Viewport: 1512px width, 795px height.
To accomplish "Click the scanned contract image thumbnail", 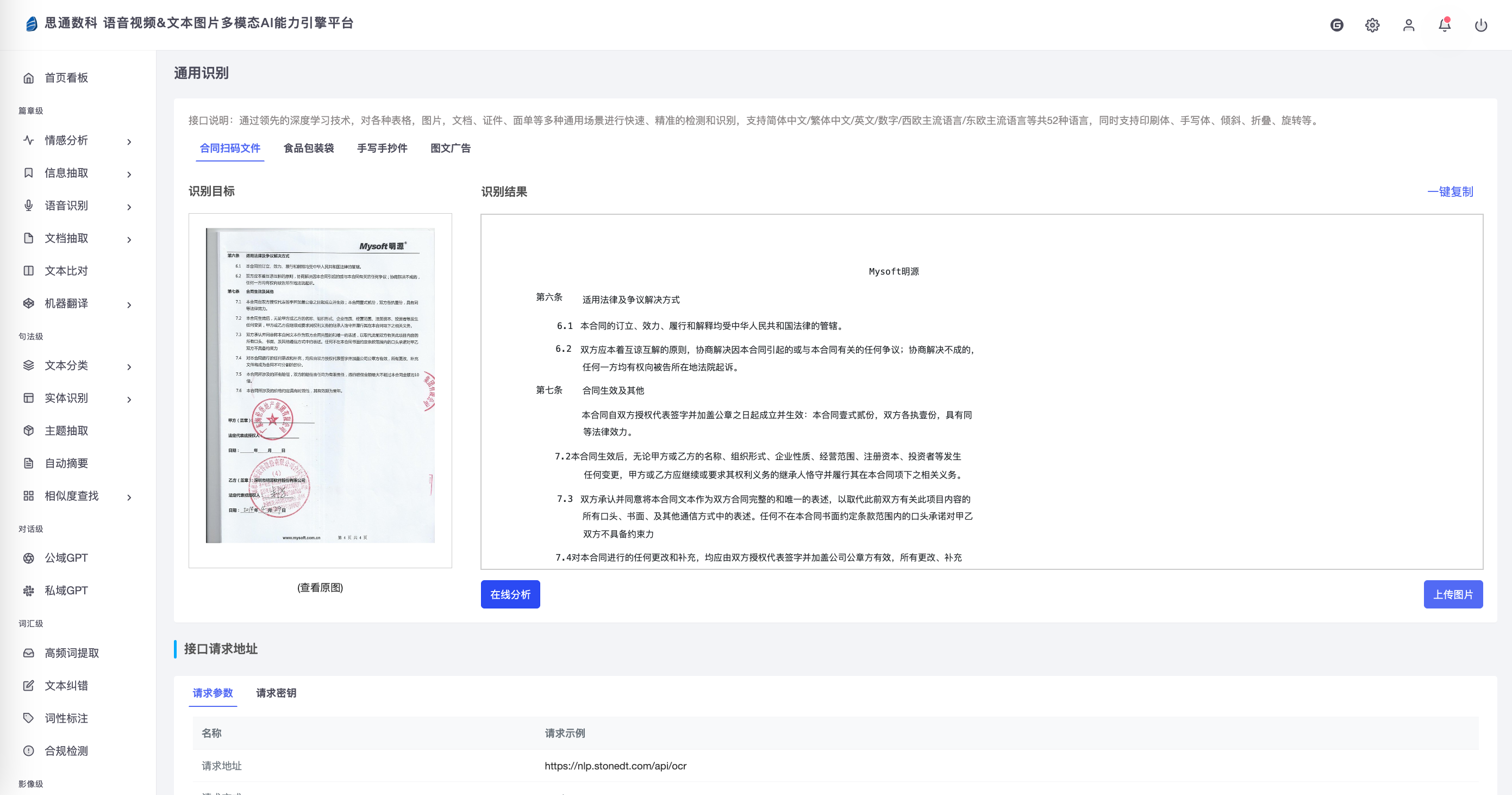I will [x=320, y=385].
